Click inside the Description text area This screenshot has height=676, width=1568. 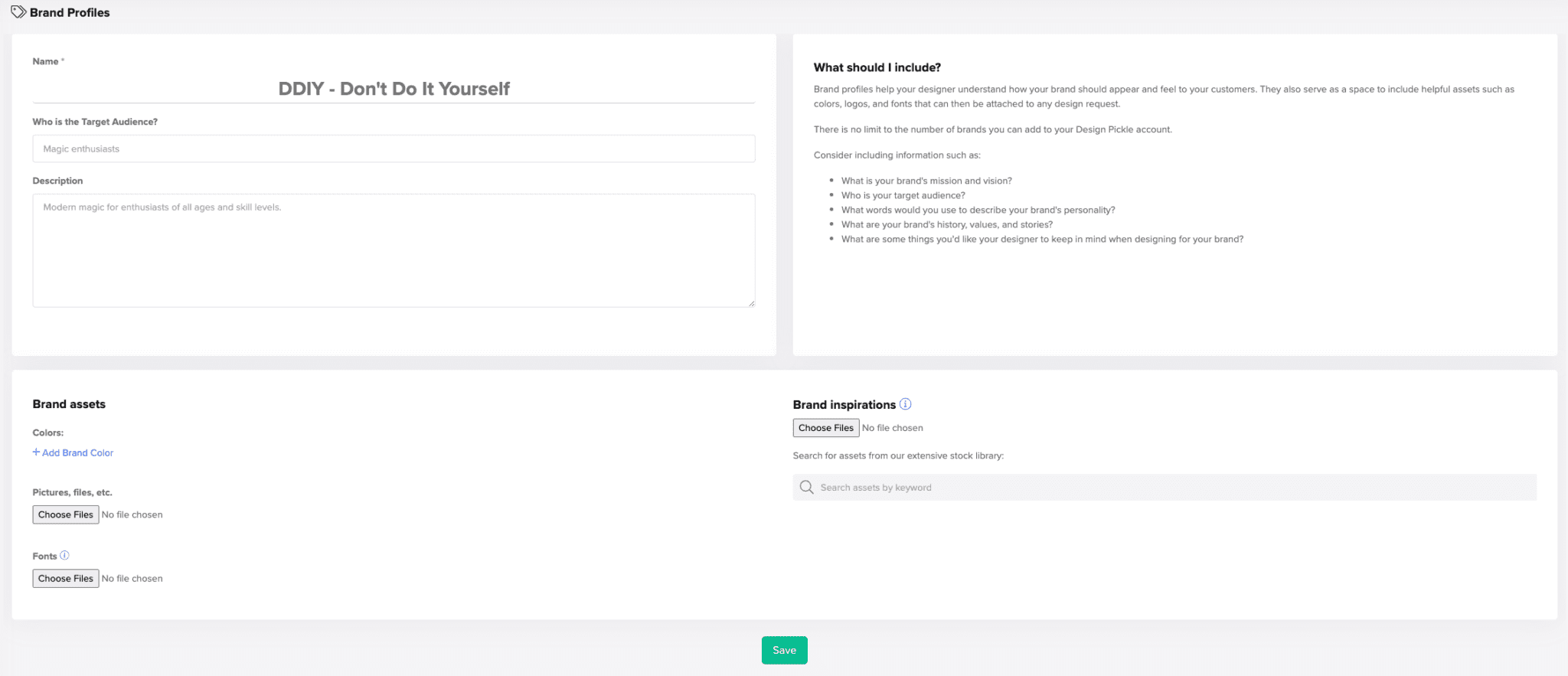[x=394, y=250]
